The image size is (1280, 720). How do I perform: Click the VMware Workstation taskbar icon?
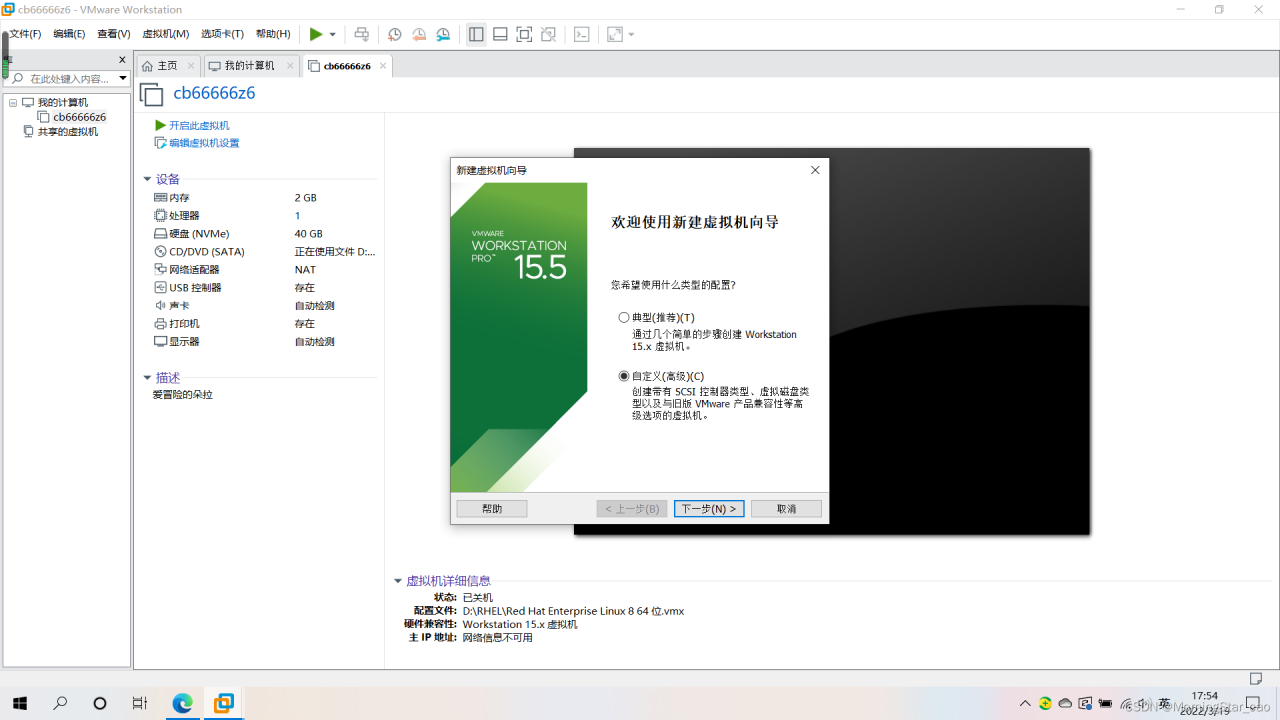[224, 703]
